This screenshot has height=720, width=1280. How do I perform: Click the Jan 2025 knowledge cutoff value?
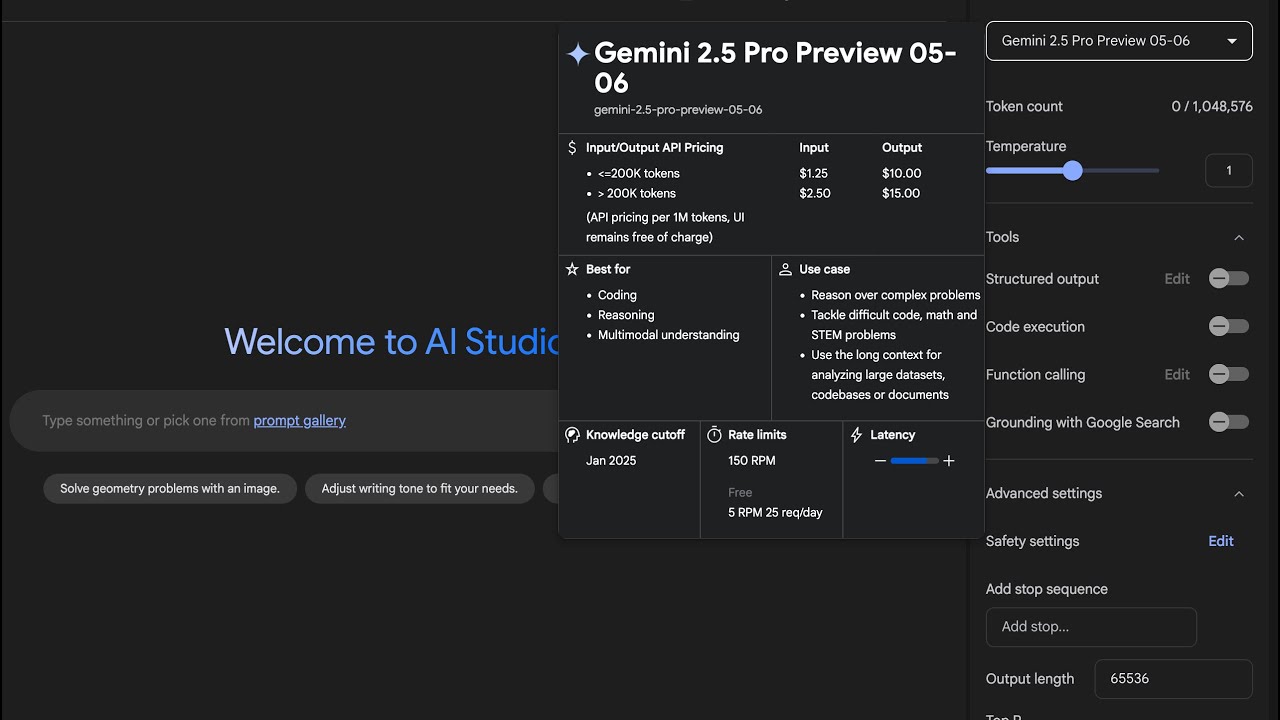pyautogui.click(x=611, y=461)
